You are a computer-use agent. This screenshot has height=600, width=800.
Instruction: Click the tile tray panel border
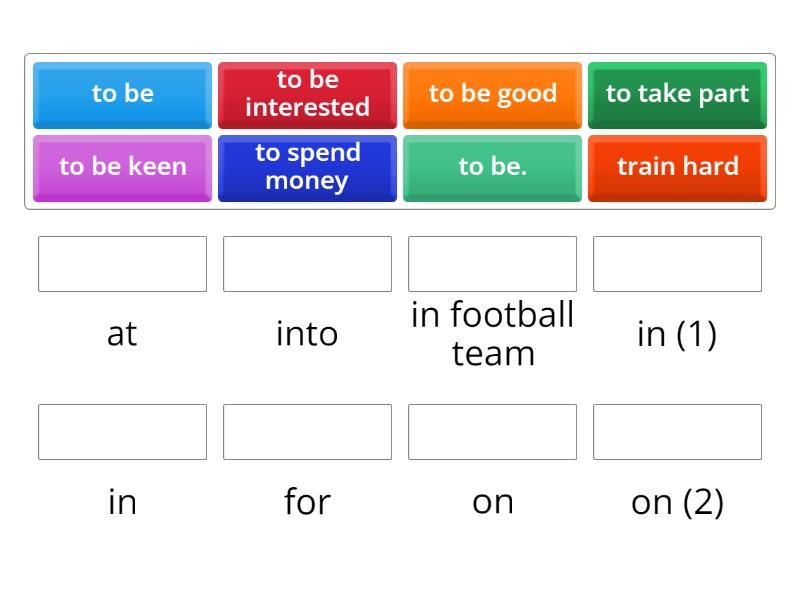pos(400,56)
